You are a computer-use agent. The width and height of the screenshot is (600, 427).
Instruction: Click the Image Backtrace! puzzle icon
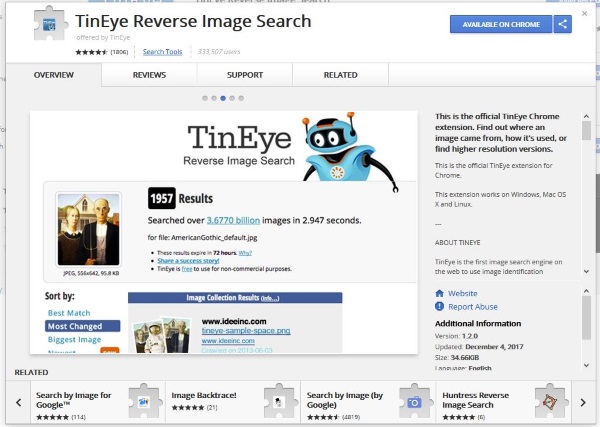[x=279, y=401]
